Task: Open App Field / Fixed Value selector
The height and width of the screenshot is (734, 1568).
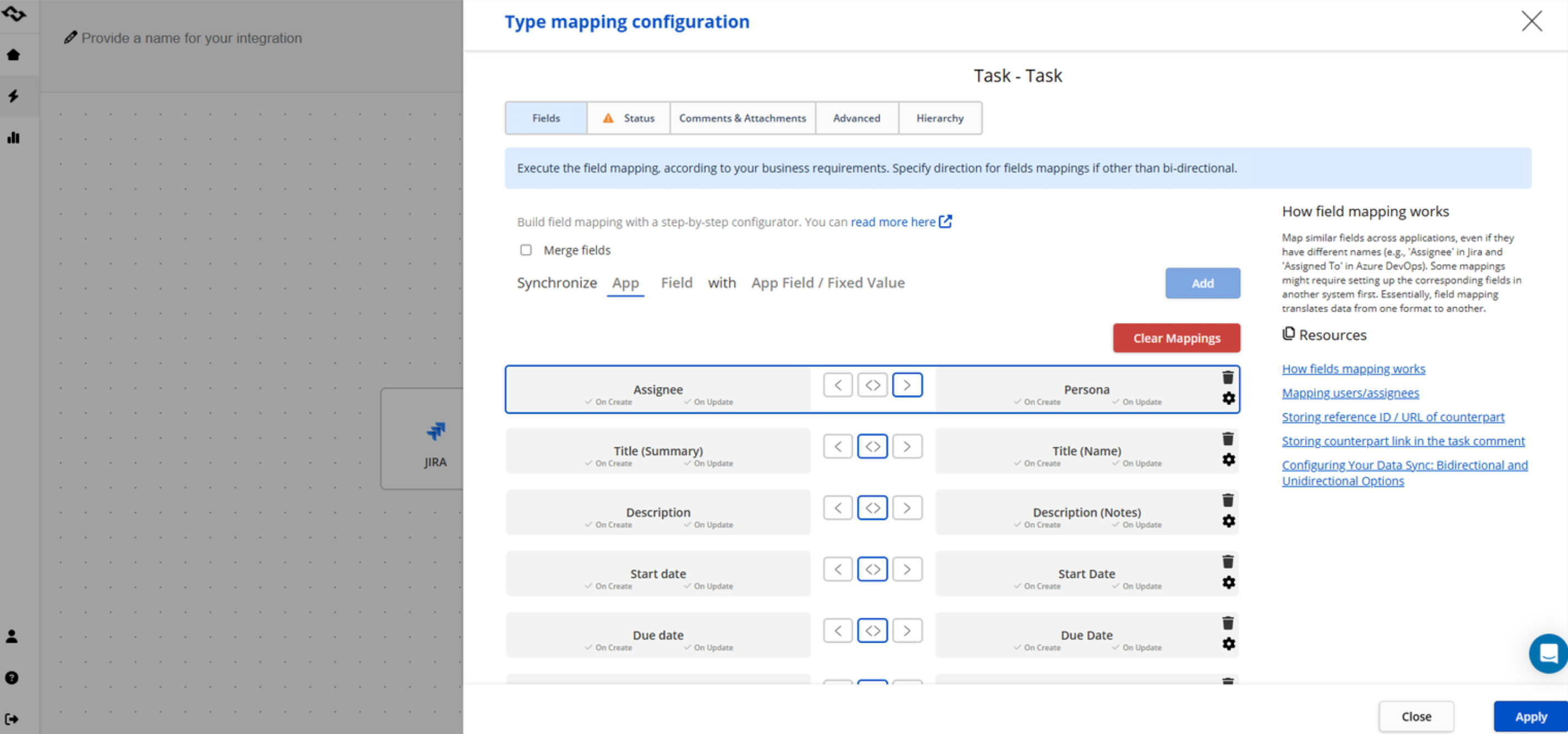Action: coord(827,283)
